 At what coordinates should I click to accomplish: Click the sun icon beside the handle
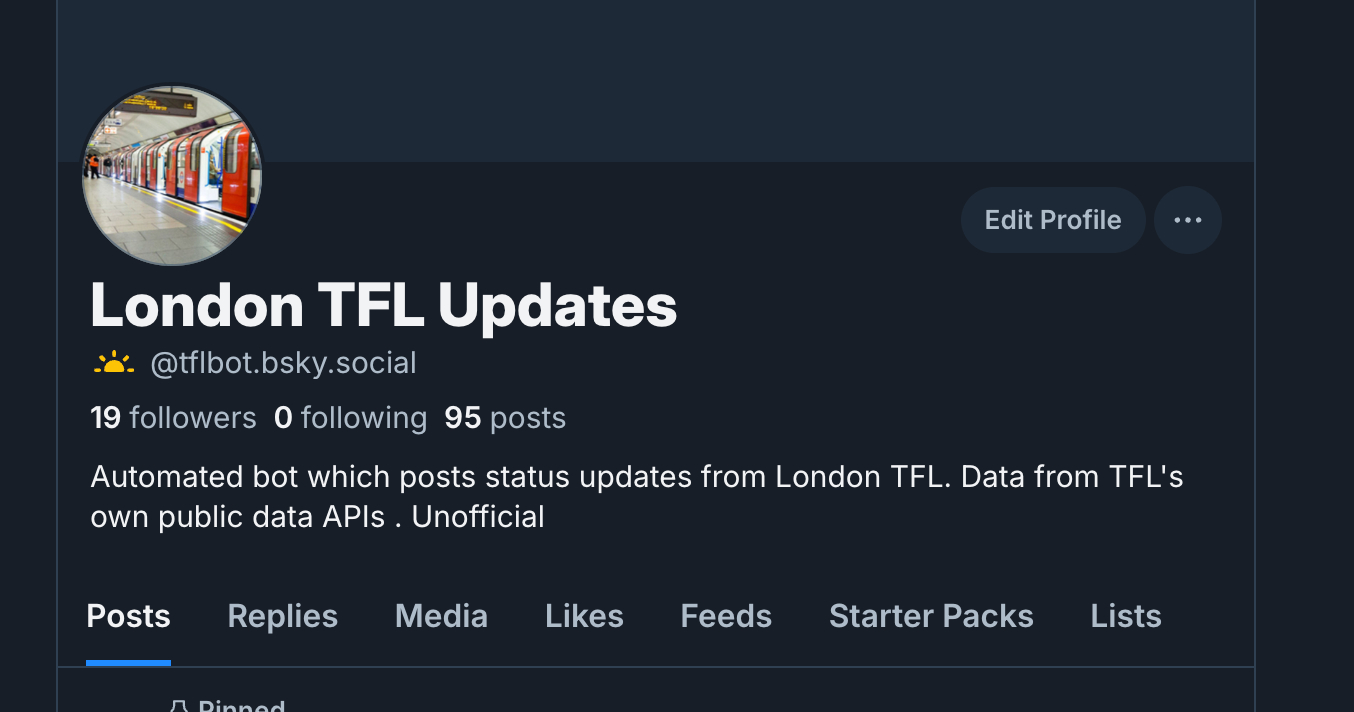114,363
